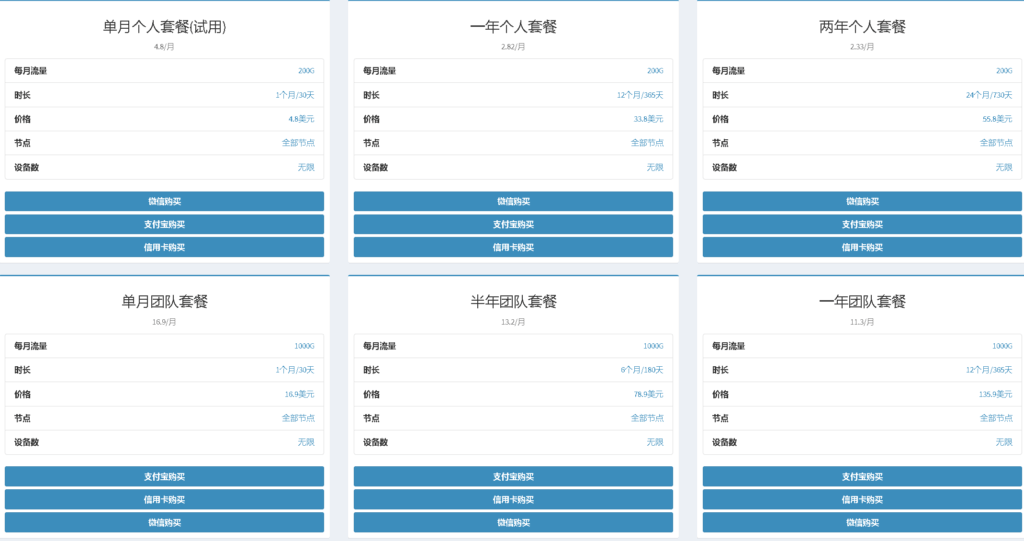
Task: Pay for 一年团队套餐 using 支付宝购买
Action: coord(862,476)
